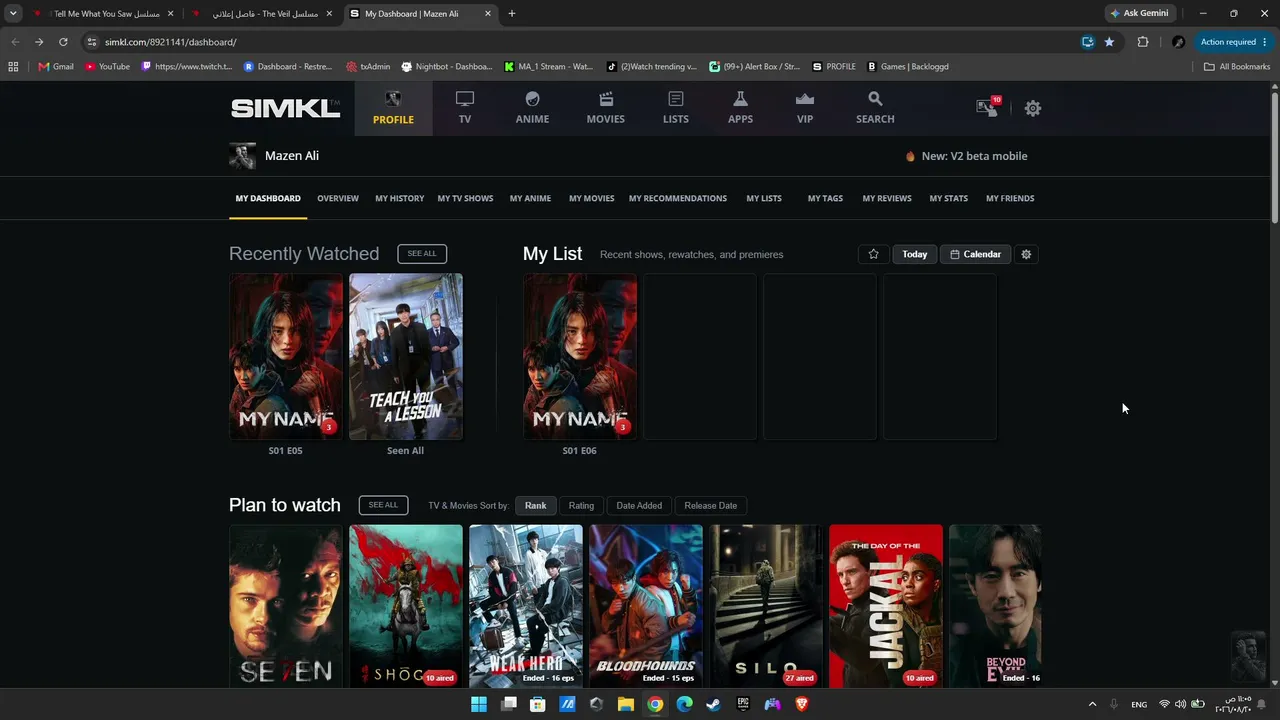Open the YouTube bookmark
The width and height of the screenshot is (1280, 720).
coord(107,67)
